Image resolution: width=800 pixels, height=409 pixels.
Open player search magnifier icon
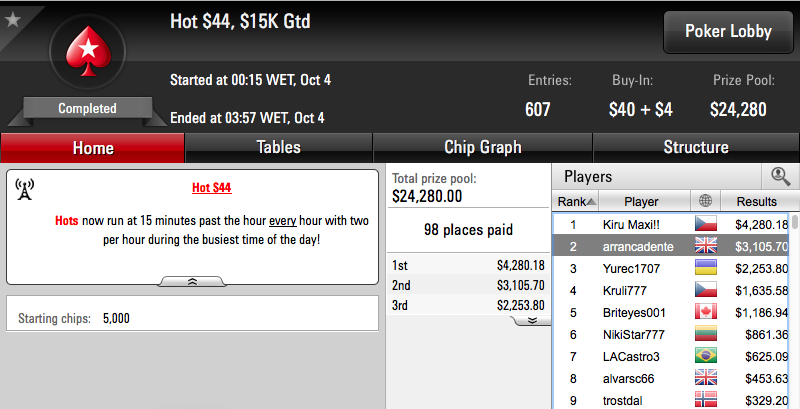click(x=780, y=176)
